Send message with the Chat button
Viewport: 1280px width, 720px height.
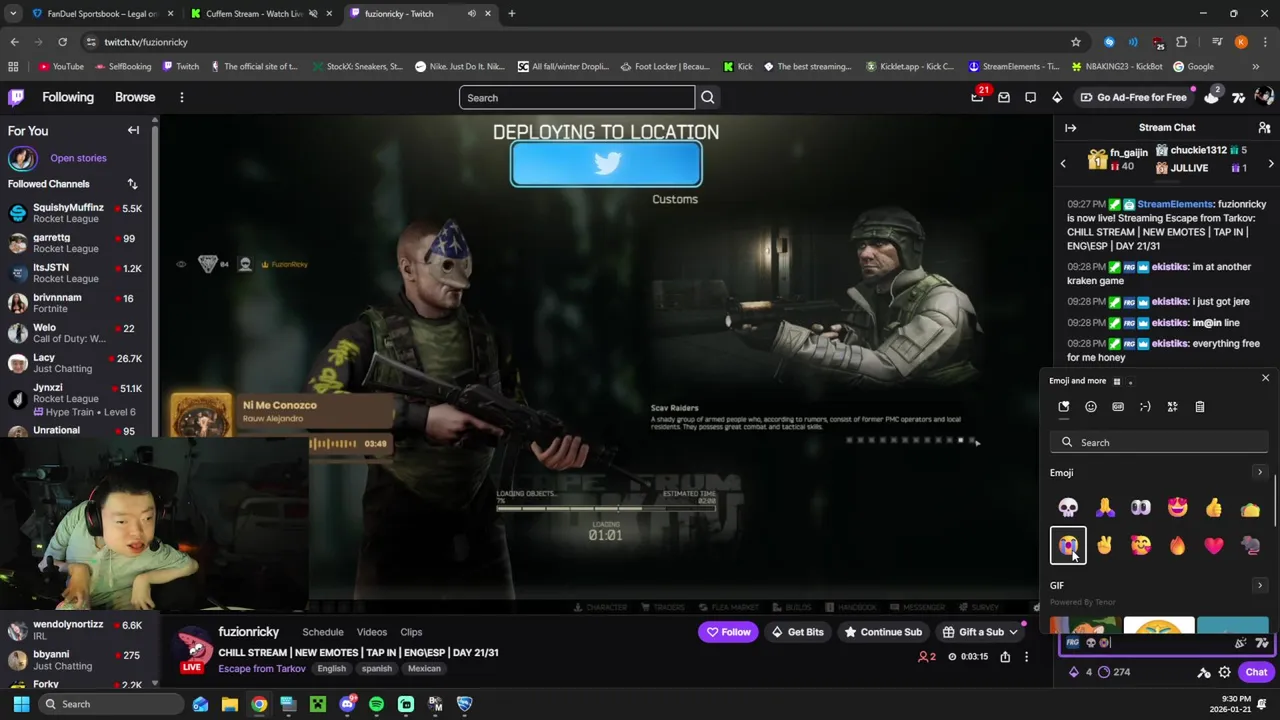(1256, 672)
